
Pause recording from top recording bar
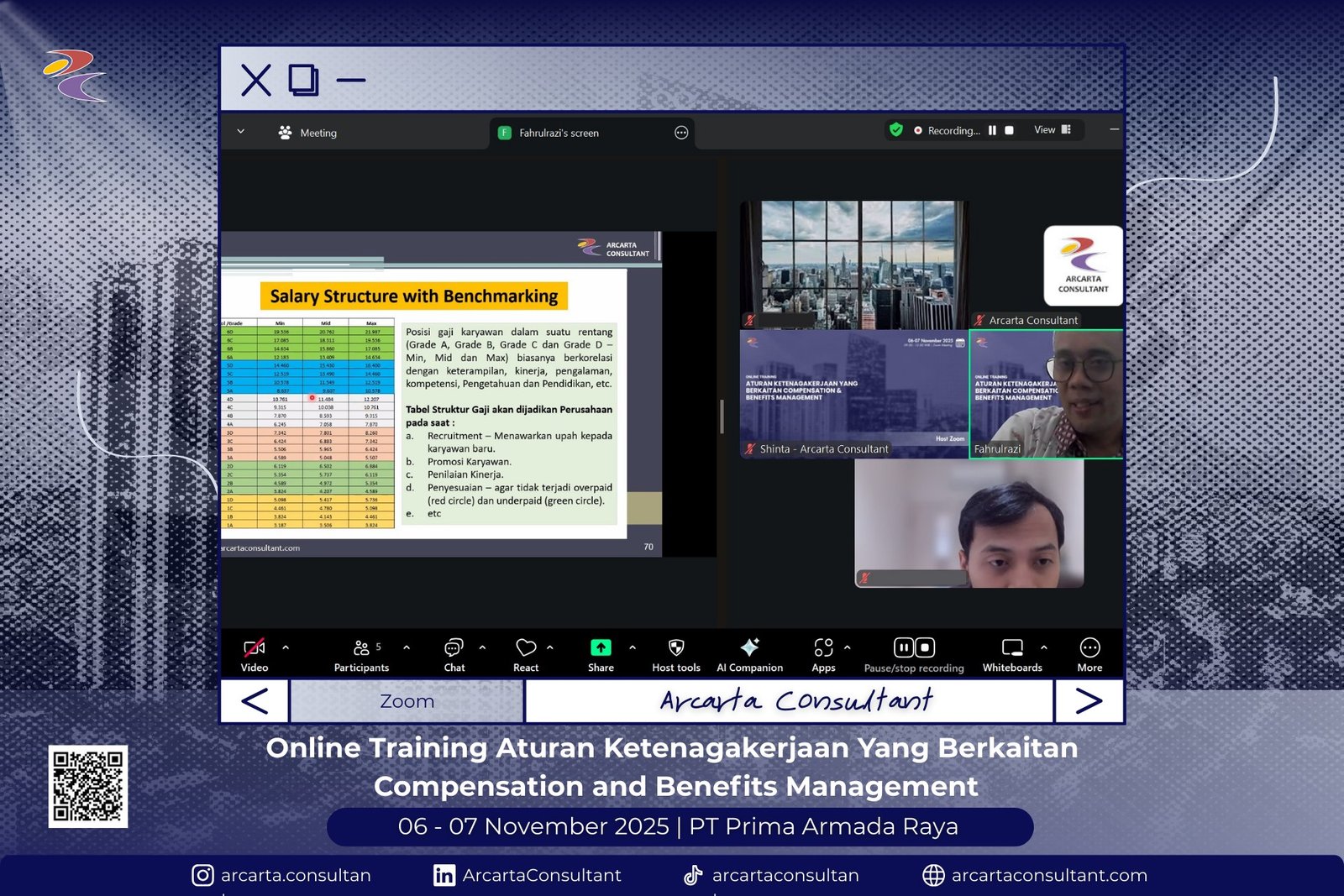[x=992, y=131]
